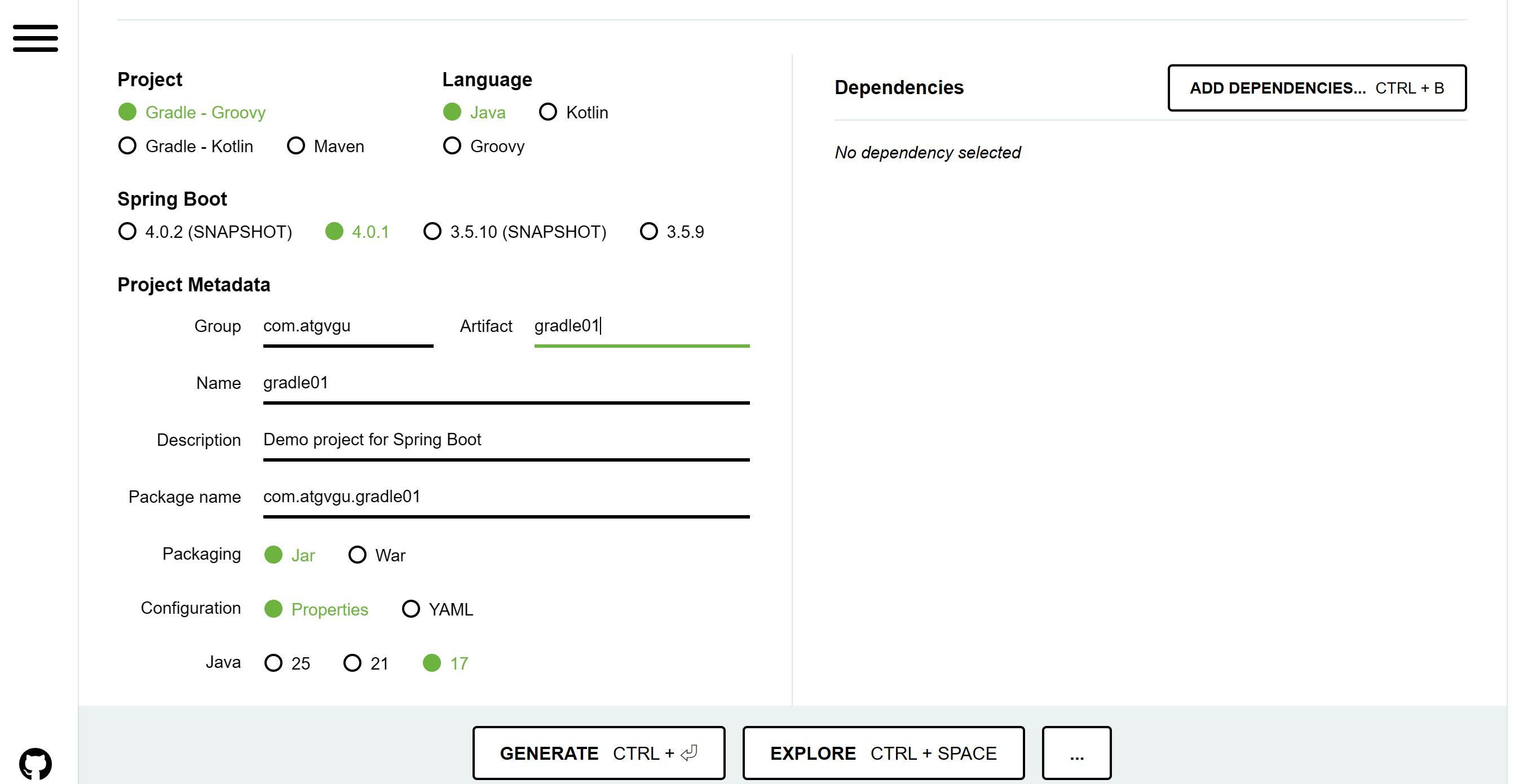
Task: Select the Gradle - Kotlin project option
Action: pyautogui.click(x=127, y=146)
